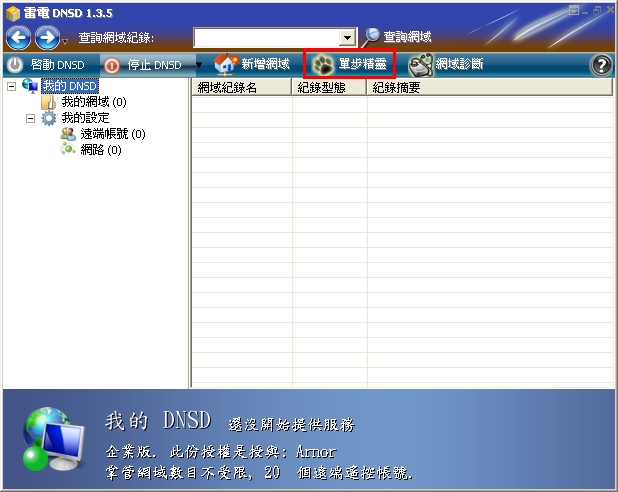The width and height of the screenshot is (618, 492).
Task: Select 遠端帳號 (0) tree item
Action: pyautogui.click(x=113, y=134)
